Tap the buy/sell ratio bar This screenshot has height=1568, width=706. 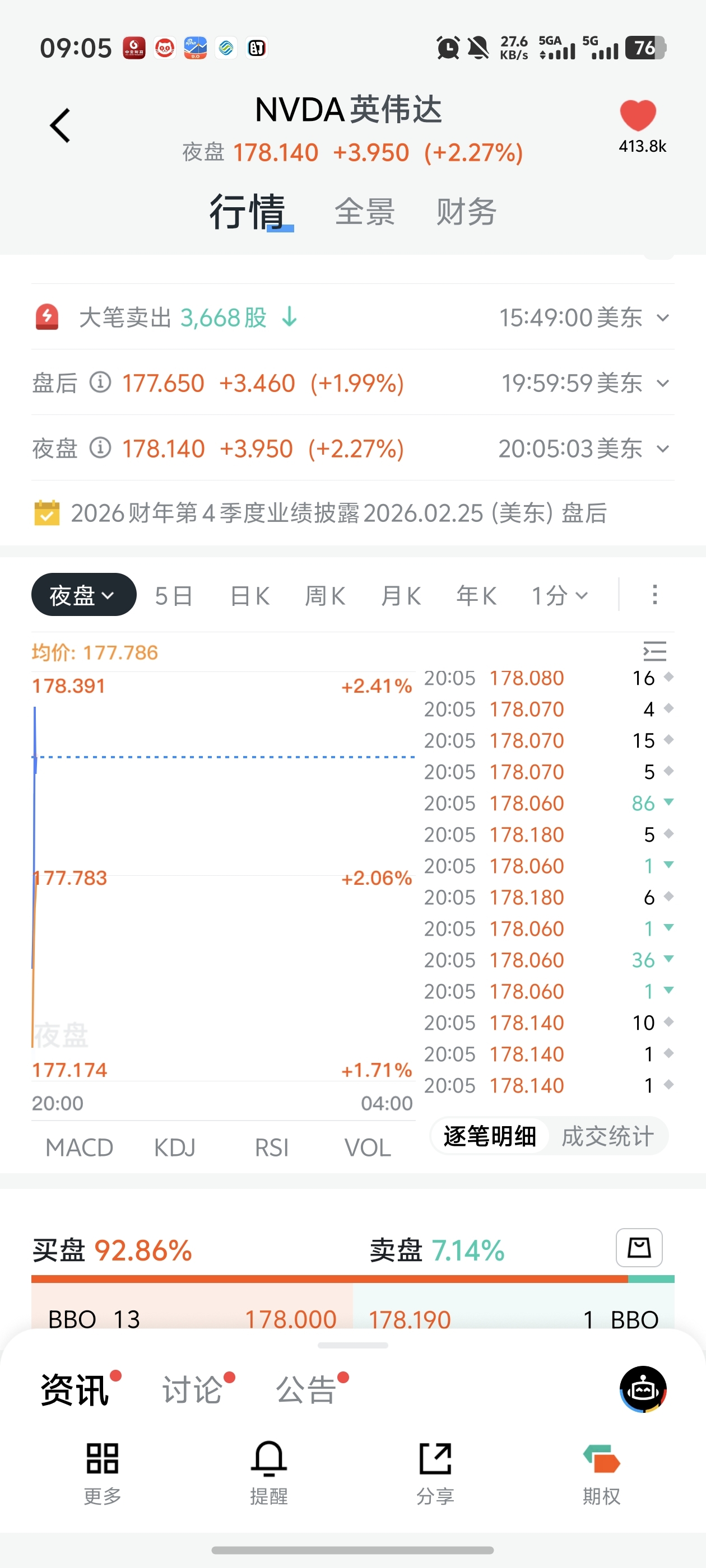[352, 1279]
